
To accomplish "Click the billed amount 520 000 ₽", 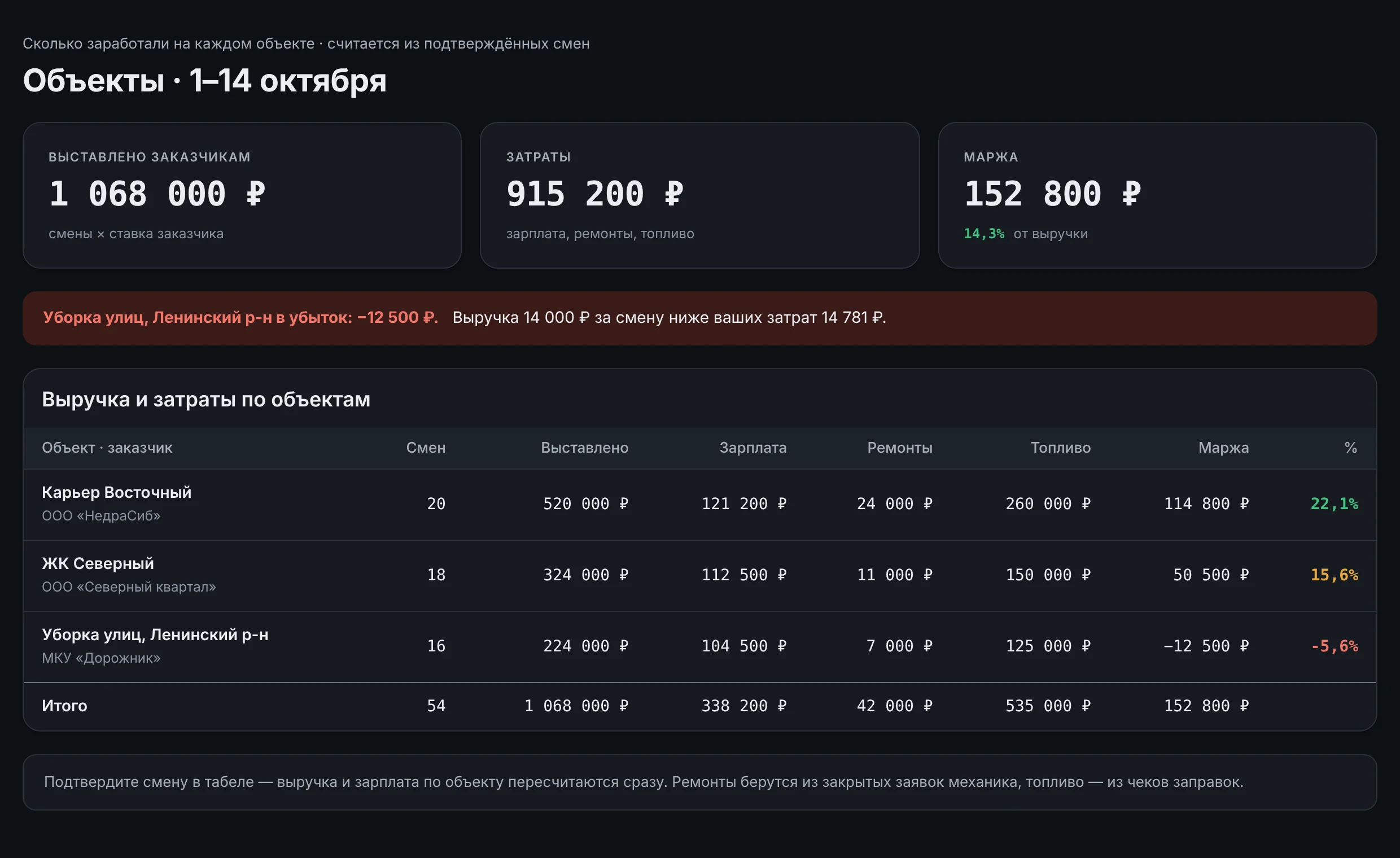I will coord(586,504).
